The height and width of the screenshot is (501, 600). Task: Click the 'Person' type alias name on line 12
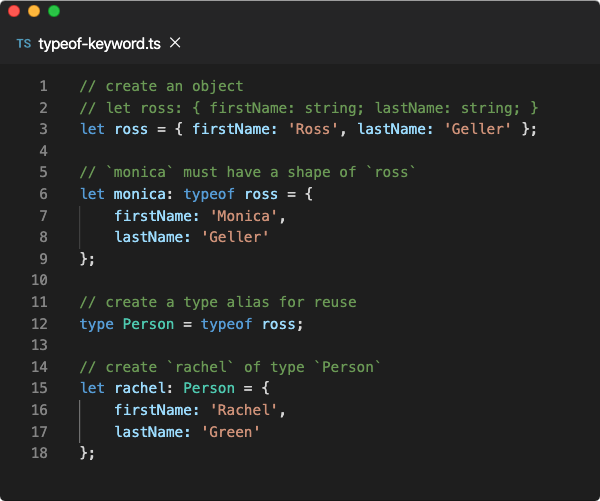pos(148,324)
